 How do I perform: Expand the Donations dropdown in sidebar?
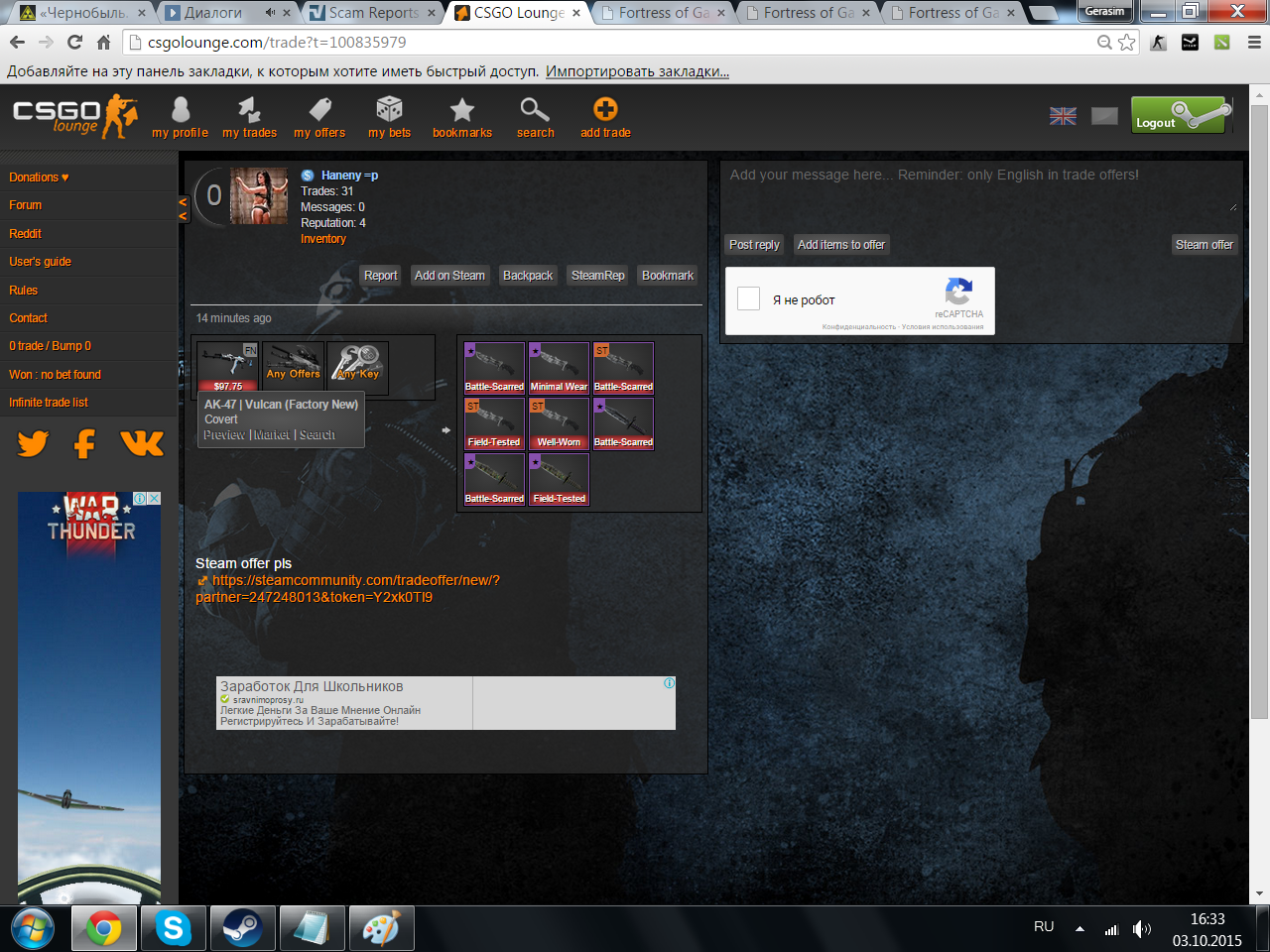[40, 178]
